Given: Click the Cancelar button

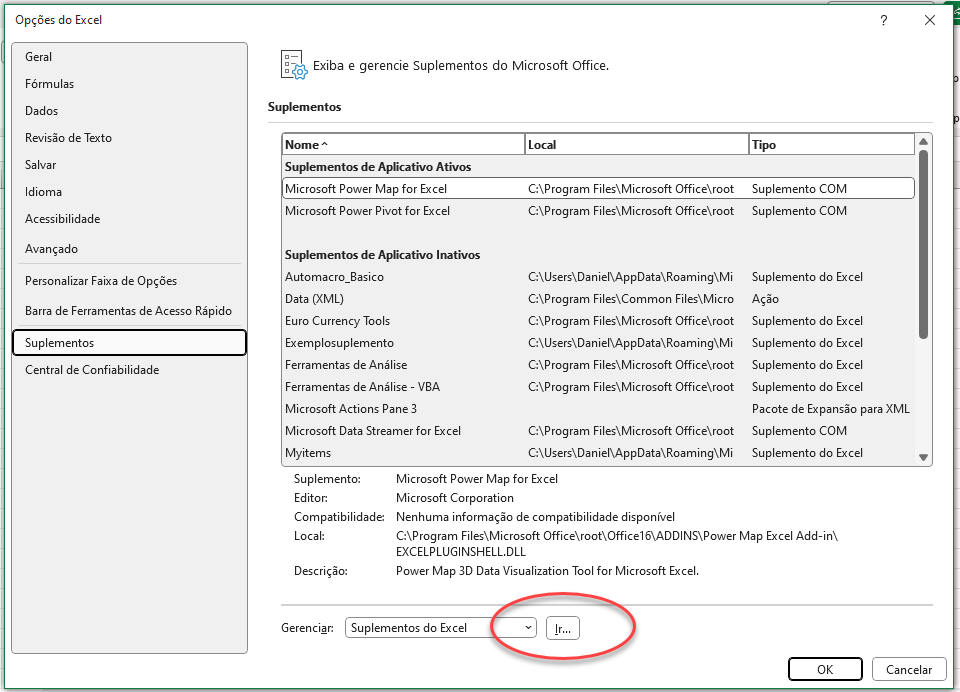Looking at the screenshot, I should [909, 669].
